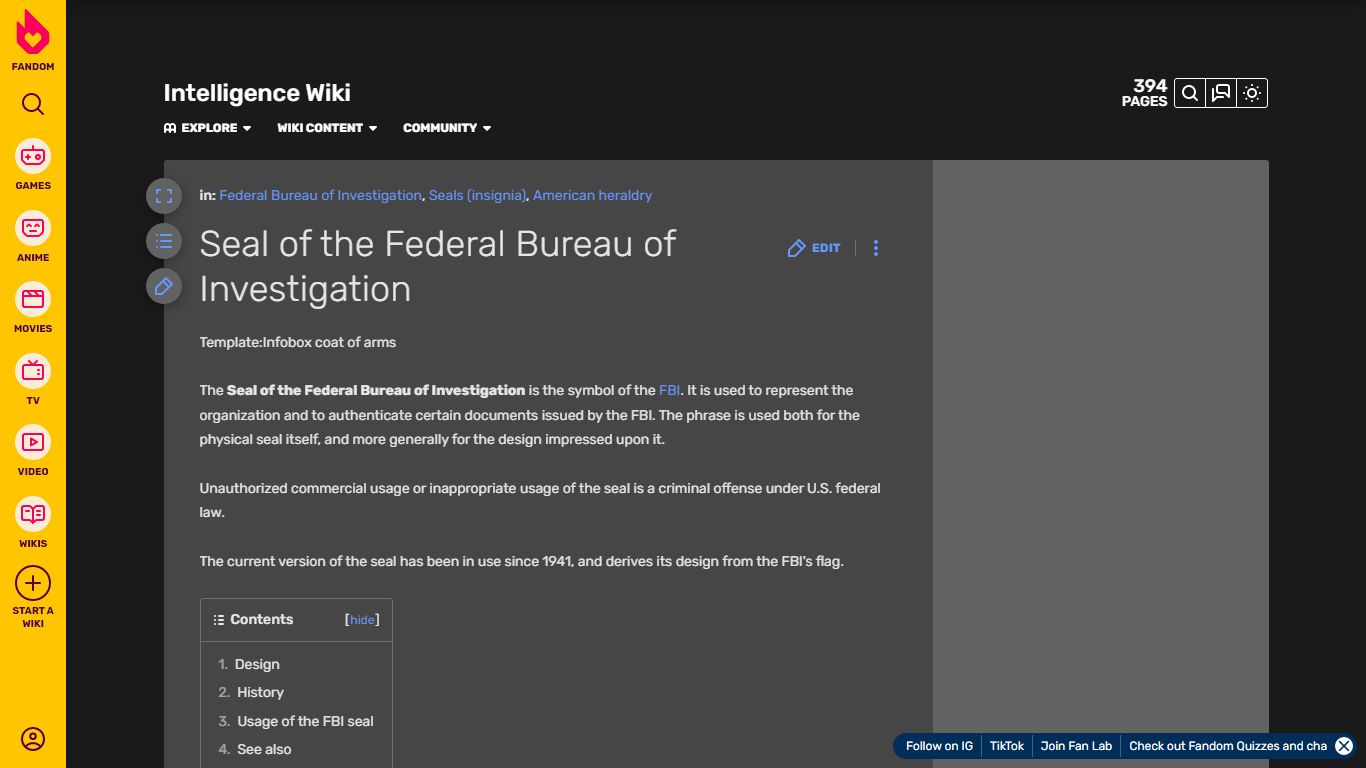
Task: Open the Intelligence Wiki home title
Action: tap(257, 93)
